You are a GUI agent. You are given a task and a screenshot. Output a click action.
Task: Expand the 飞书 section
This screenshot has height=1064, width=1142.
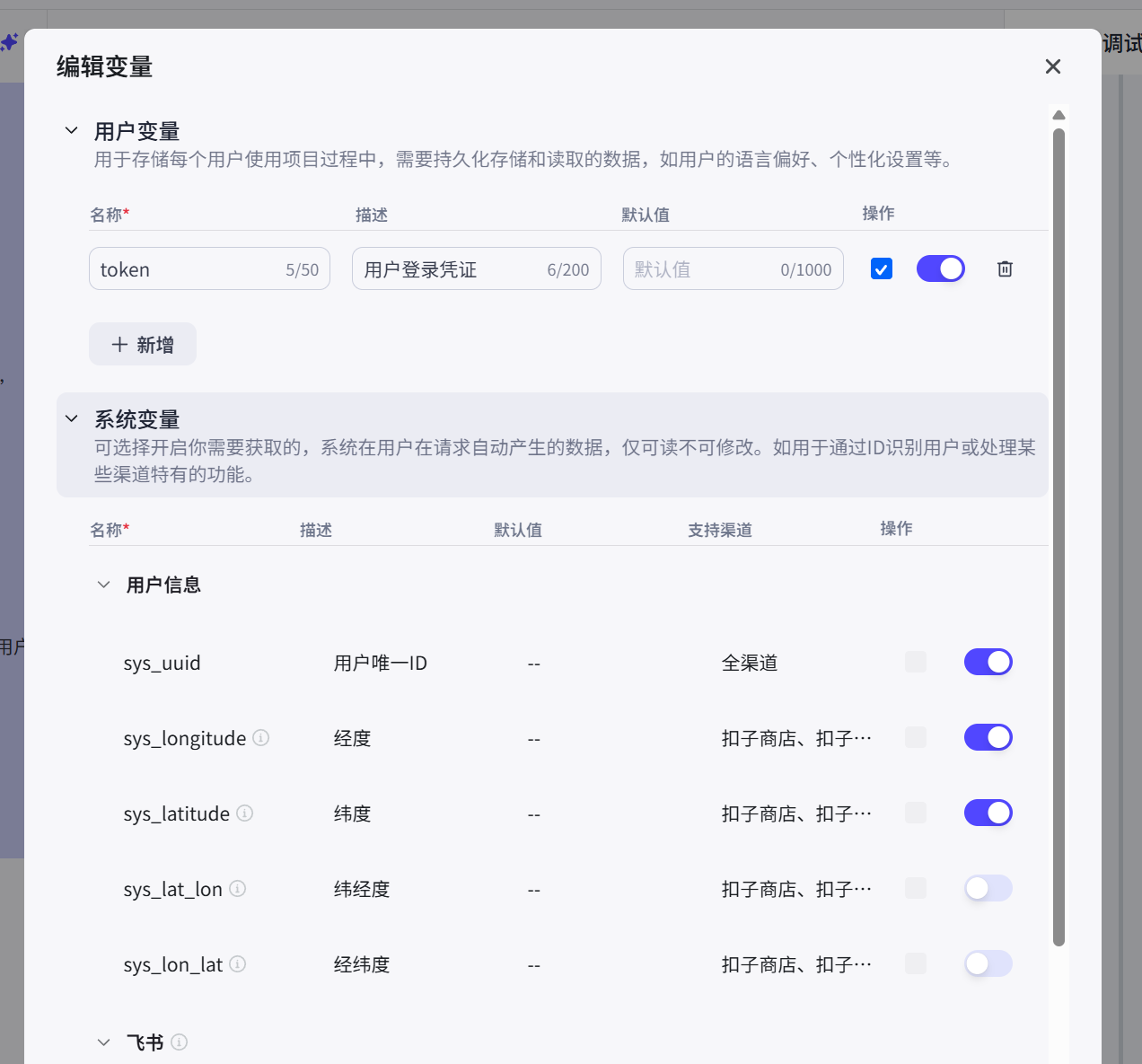103,1042
